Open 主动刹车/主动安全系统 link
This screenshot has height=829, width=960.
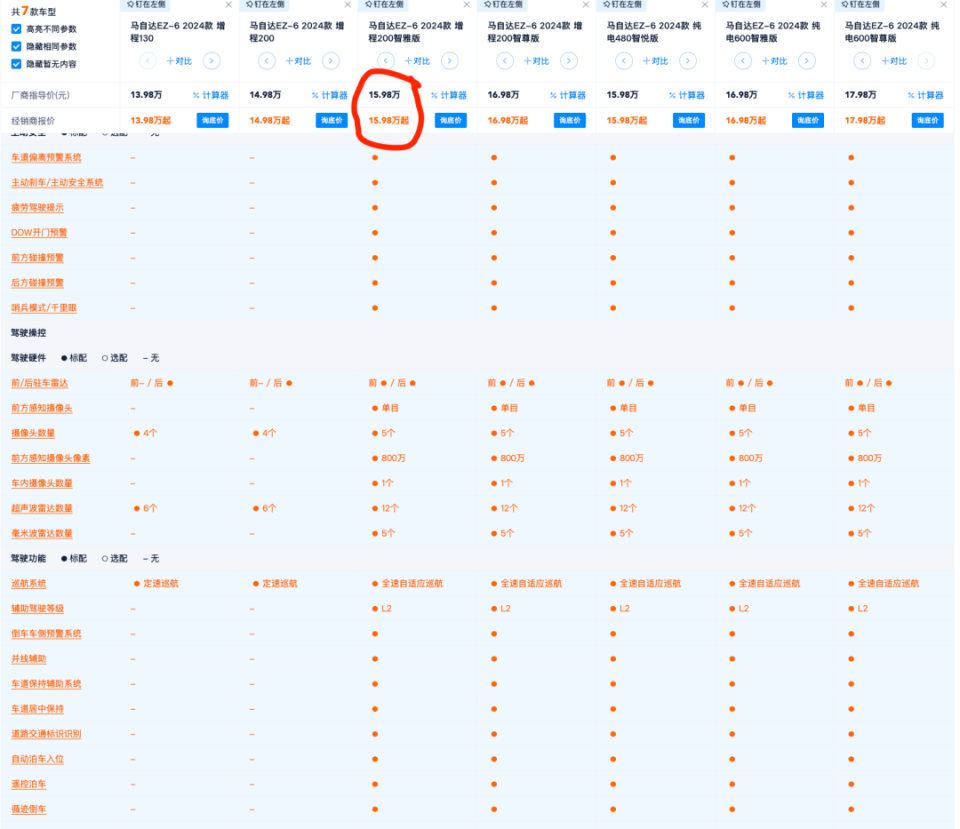point(57,182)
